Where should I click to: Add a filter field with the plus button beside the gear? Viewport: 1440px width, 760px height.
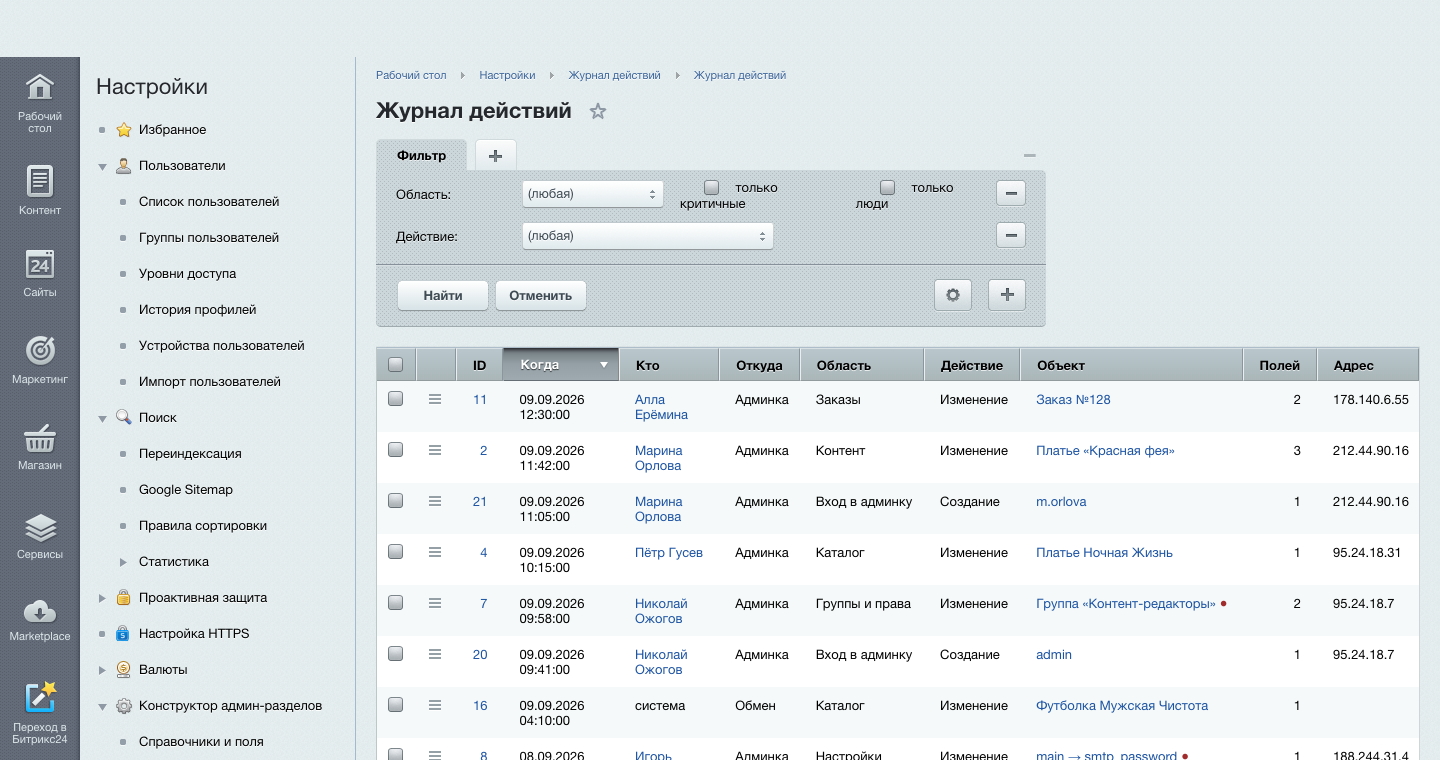click(1007, 295)
